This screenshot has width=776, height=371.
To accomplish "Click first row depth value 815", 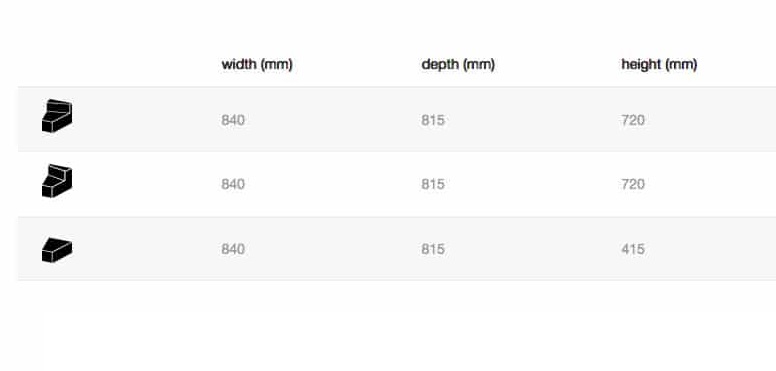I will coord(433,120).
